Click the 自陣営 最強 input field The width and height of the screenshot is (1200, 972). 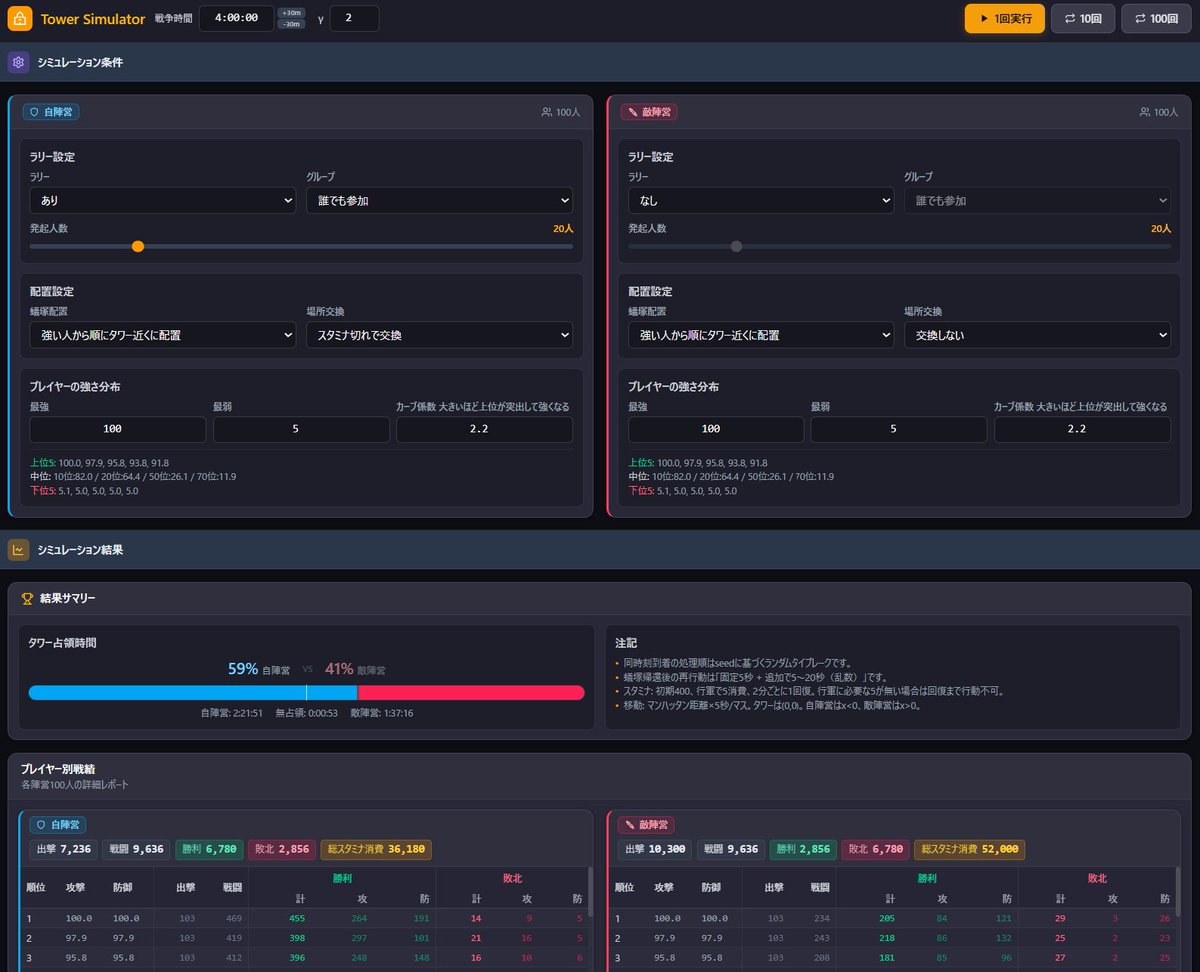117,429
